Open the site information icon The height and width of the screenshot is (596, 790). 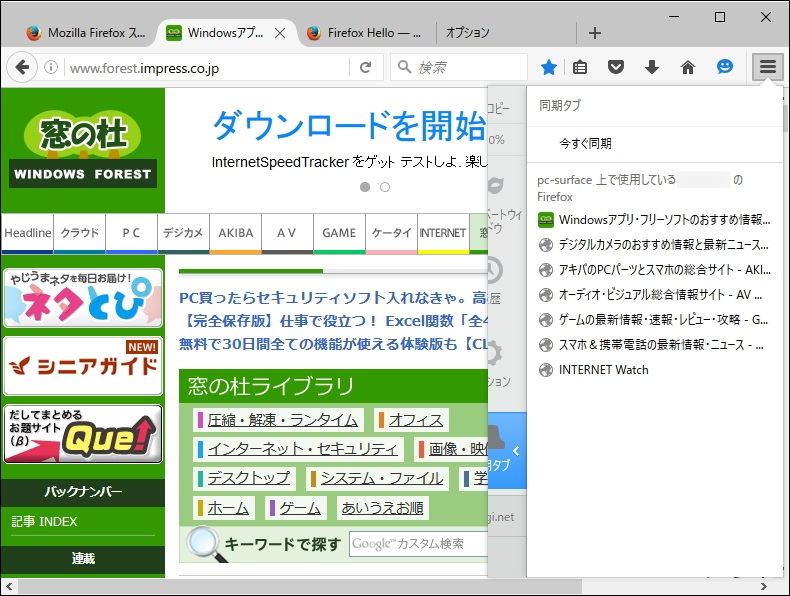(51, 67)
